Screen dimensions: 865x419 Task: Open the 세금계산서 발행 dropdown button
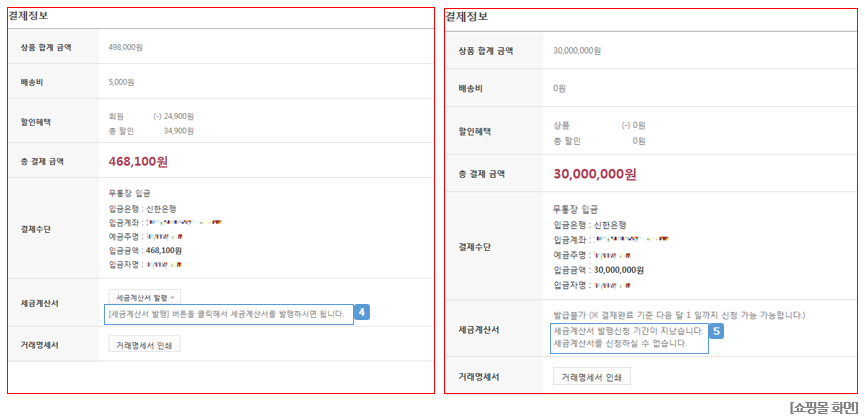[x=145, y=297]
